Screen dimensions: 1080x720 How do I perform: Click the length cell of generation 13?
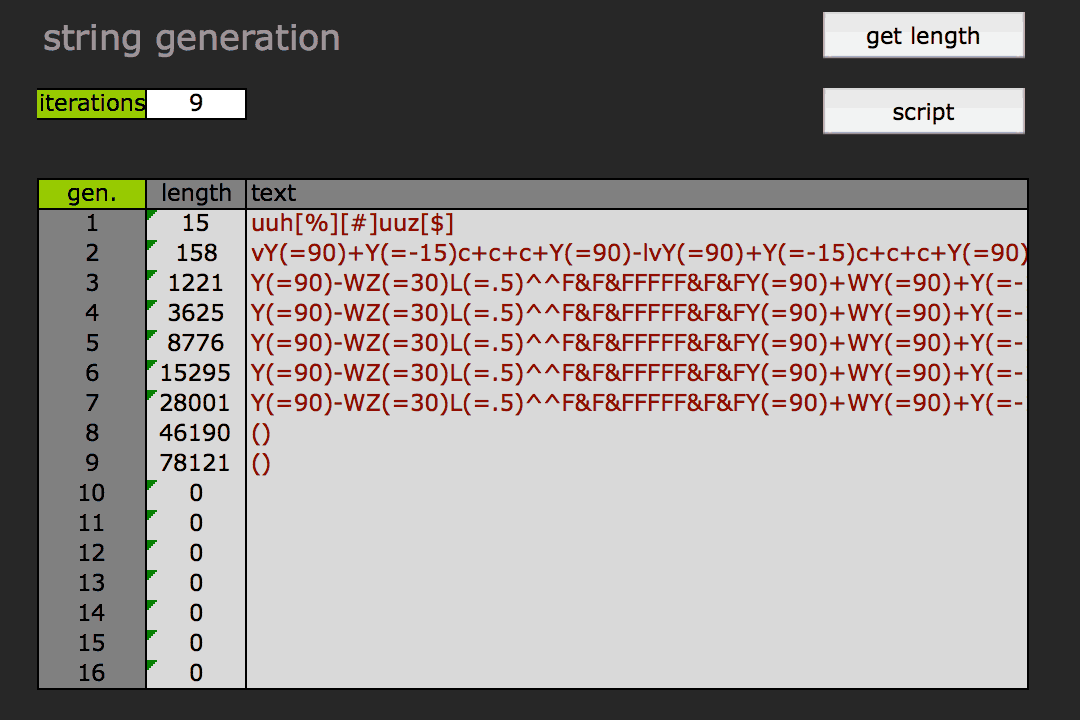pos(196,583)
